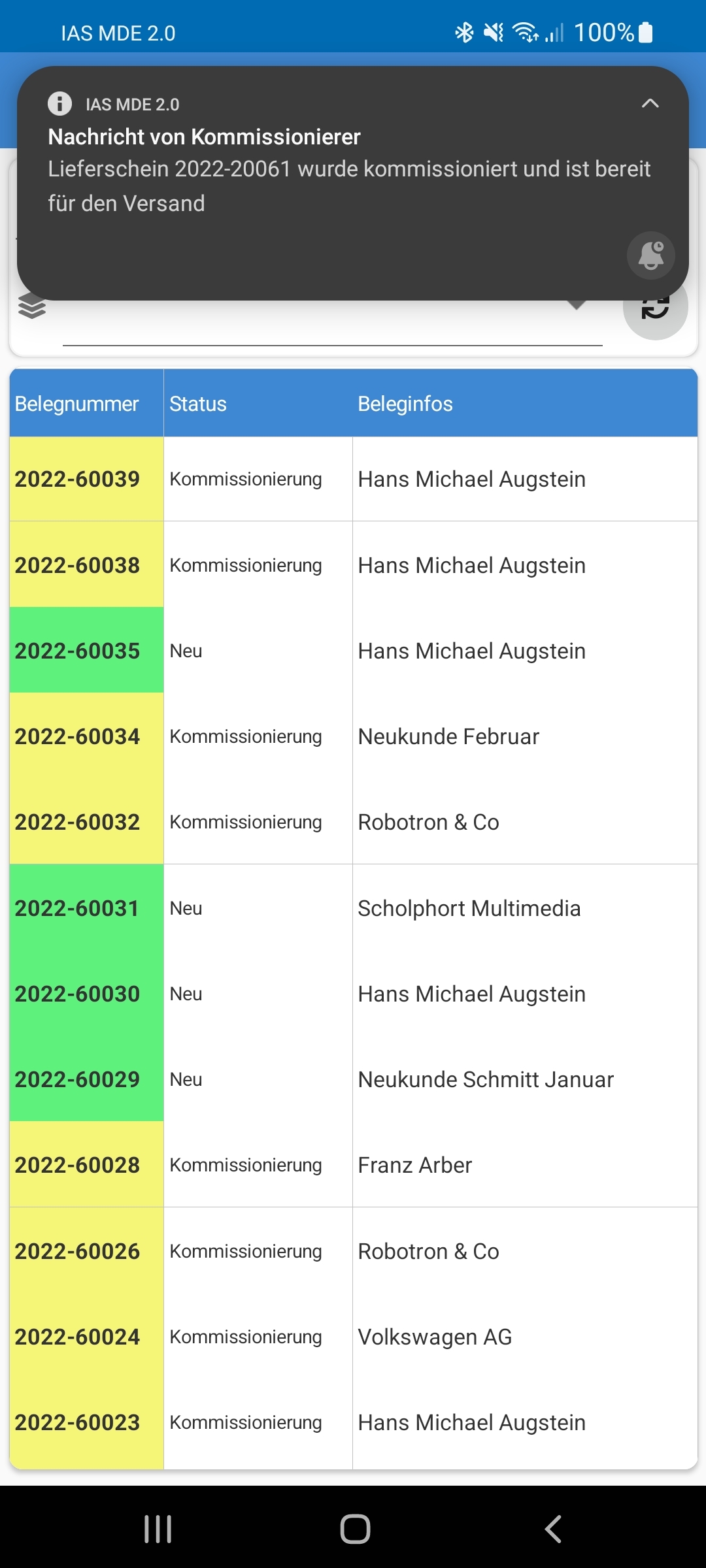Tap the layers stack icon
706x1568 pixels.
[x=32, y=306]
